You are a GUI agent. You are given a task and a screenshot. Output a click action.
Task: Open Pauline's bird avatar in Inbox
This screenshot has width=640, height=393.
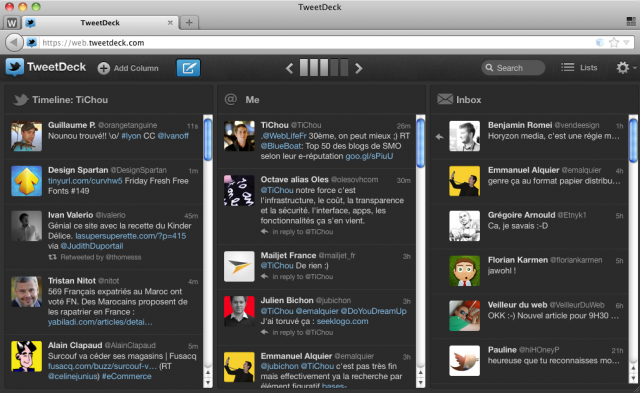point(464,361)
